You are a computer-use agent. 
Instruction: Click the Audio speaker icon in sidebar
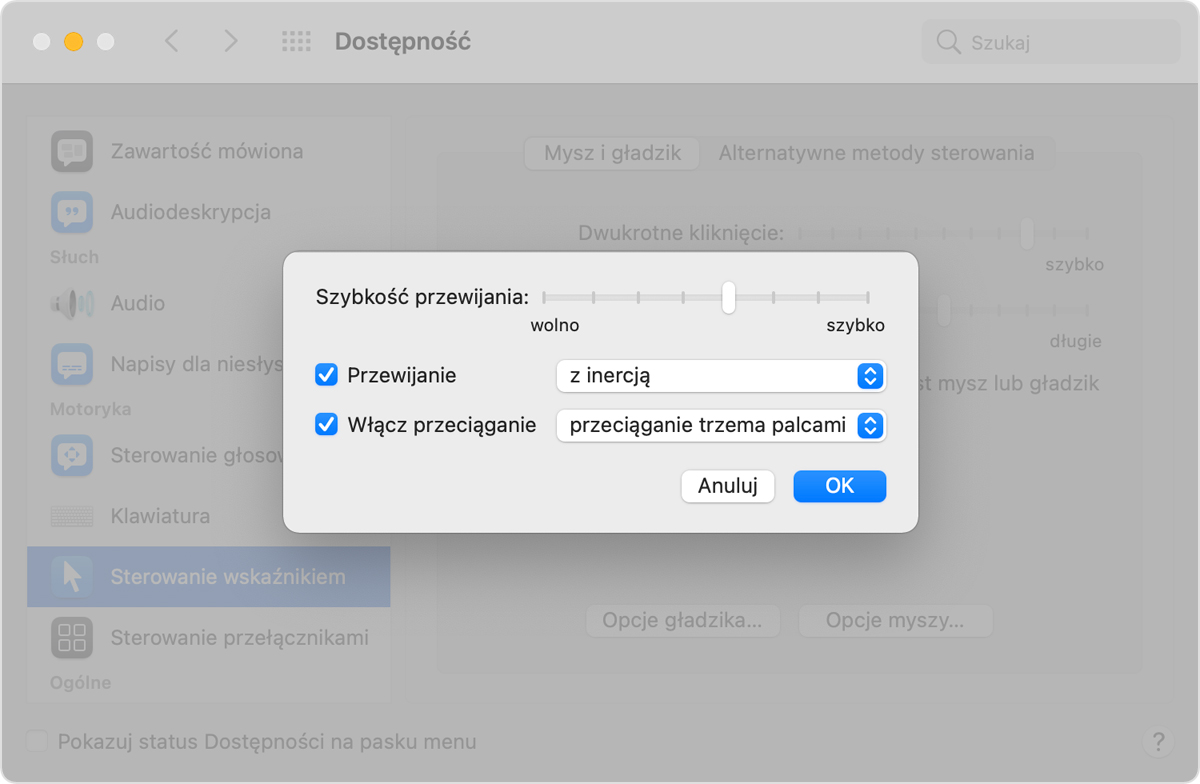click(71, 303)
